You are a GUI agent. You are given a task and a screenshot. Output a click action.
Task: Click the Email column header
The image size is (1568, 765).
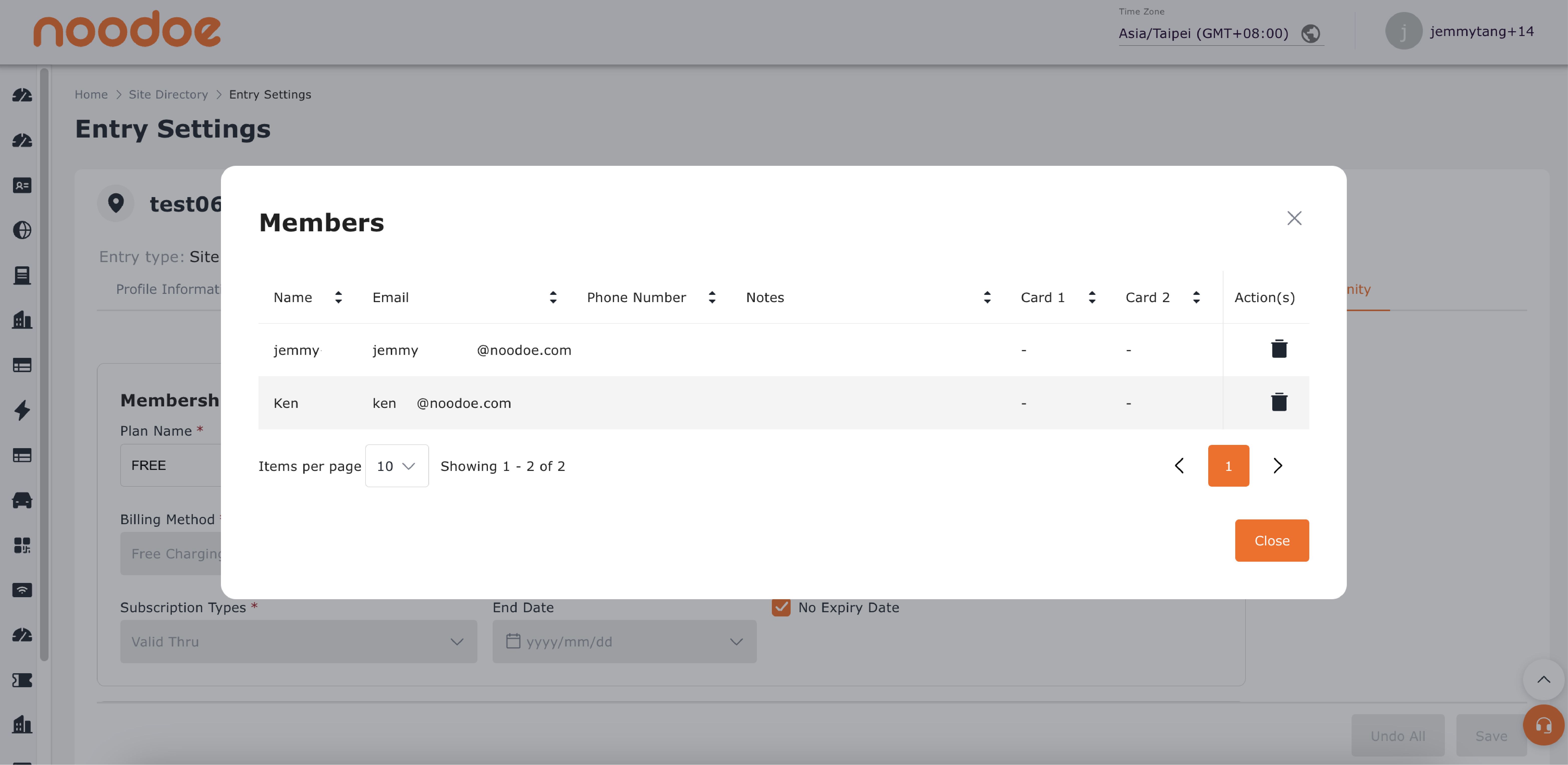[391, 298]
